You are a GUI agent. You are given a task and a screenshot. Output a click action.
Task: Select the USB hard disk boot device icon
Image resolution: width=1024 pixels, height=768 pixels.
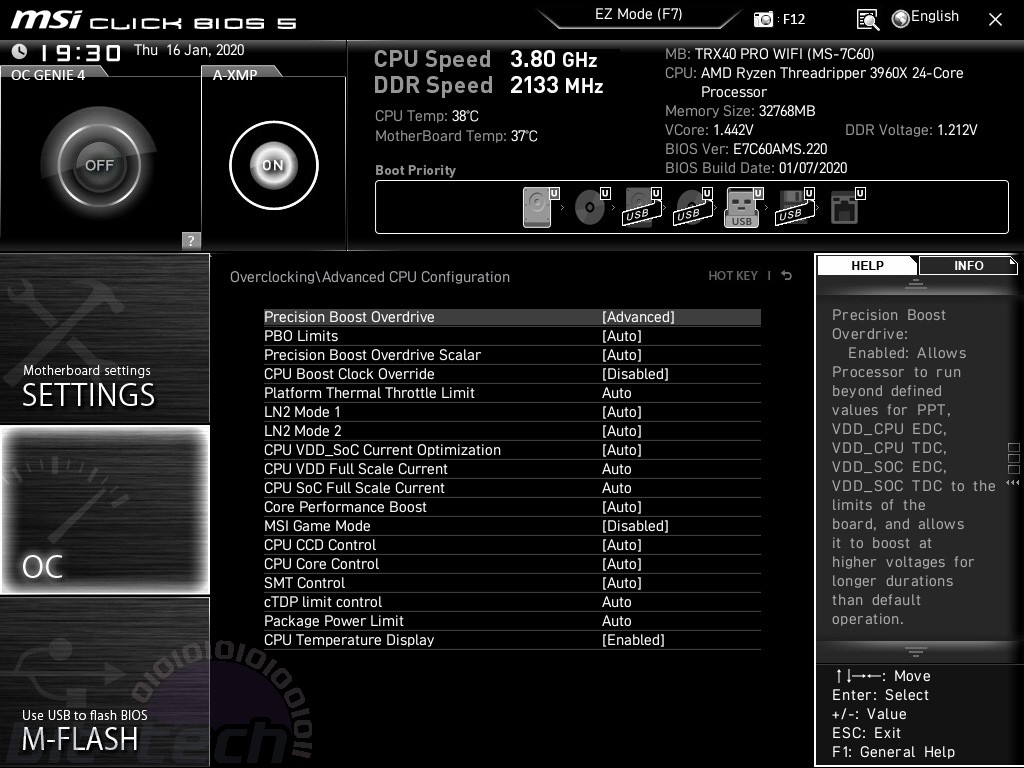pos(642,207)
